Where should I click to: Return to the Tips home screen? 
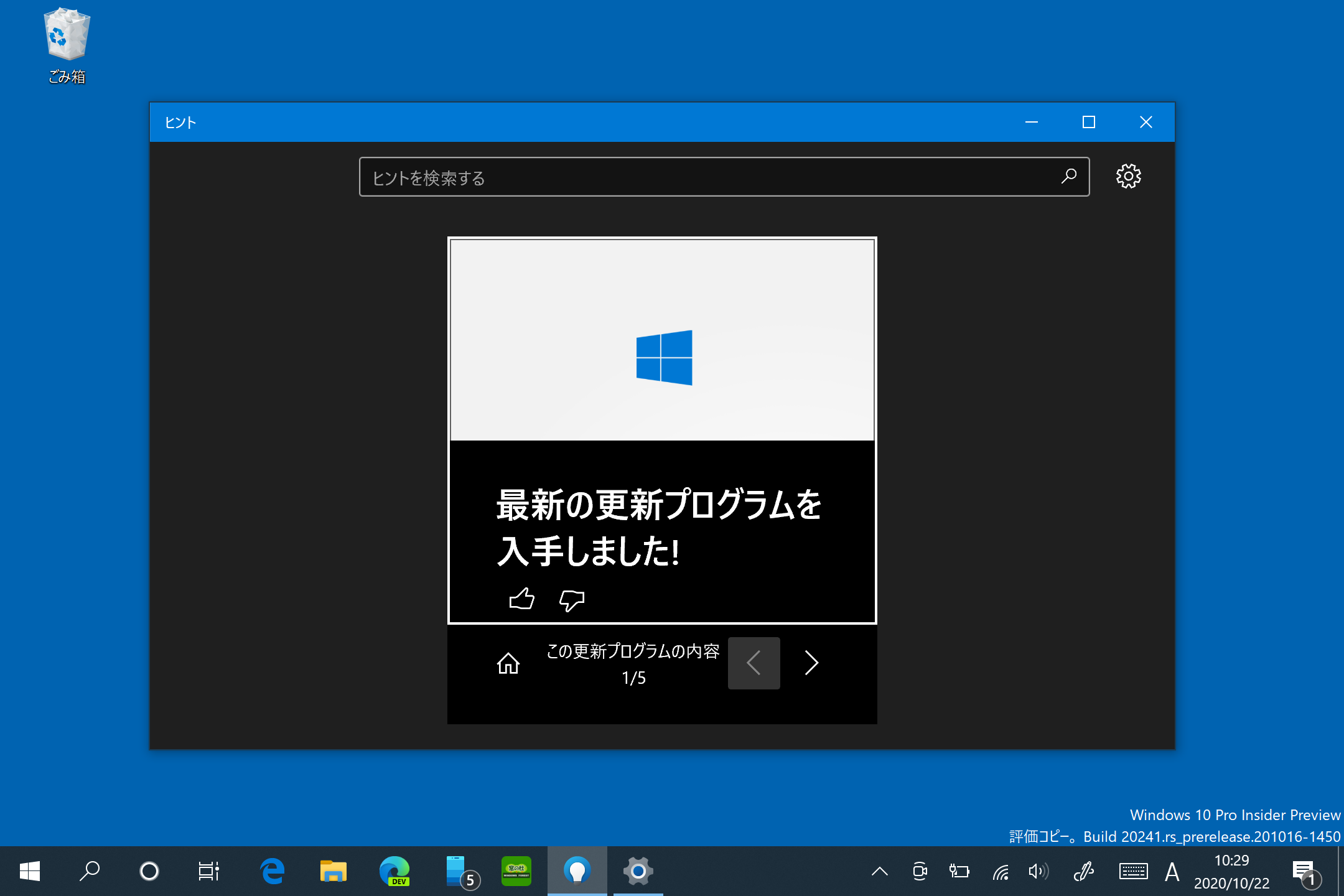508,665
